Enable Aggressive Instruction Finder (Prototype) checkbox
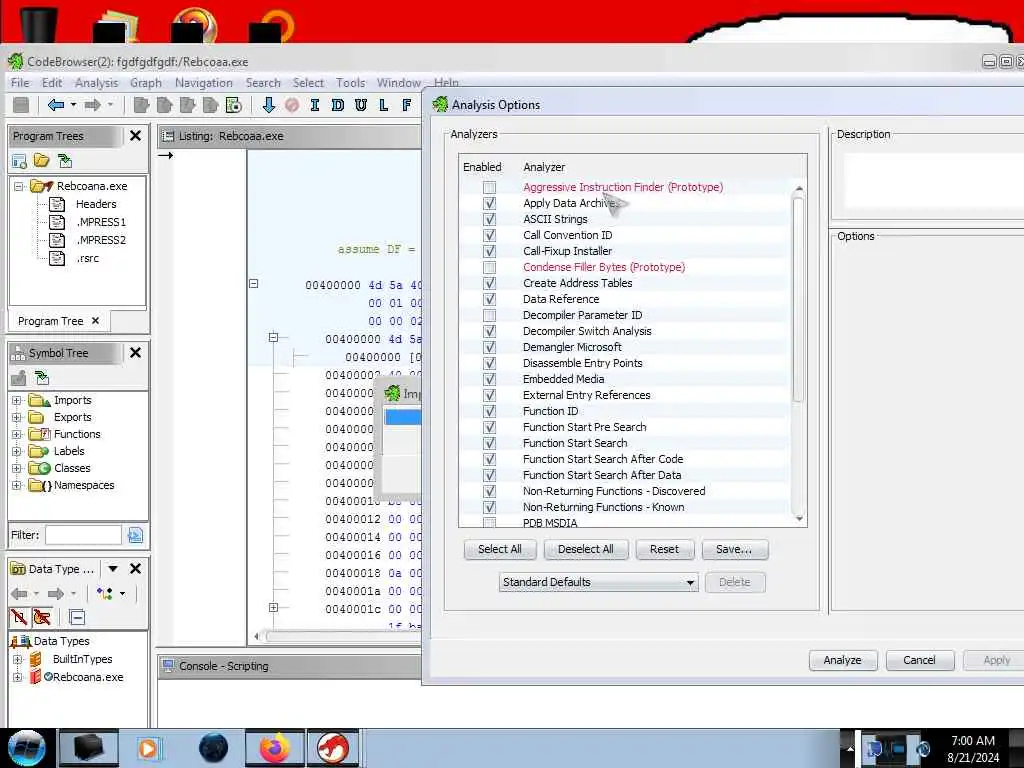1024x768 pixels. click(489, 187)
